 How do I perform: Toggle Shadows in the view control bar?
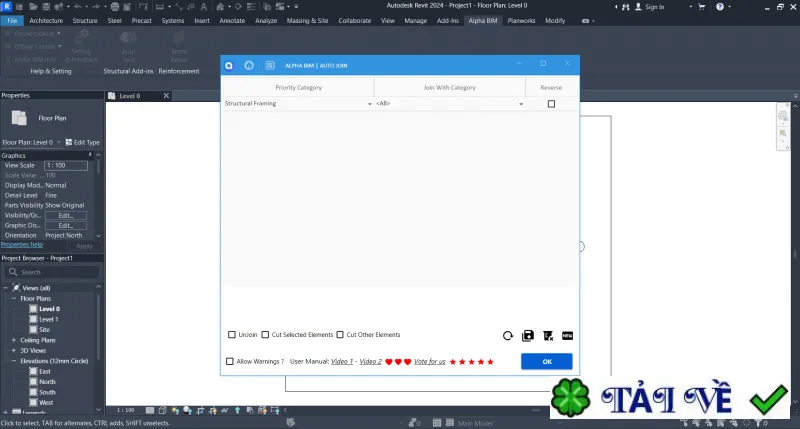(x=187, y=410)
